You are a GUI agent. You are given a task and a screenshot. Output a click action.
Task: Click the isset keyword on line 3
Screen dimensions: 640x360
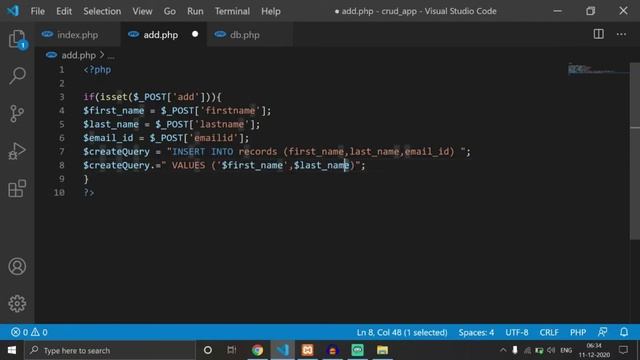[114, 97]
